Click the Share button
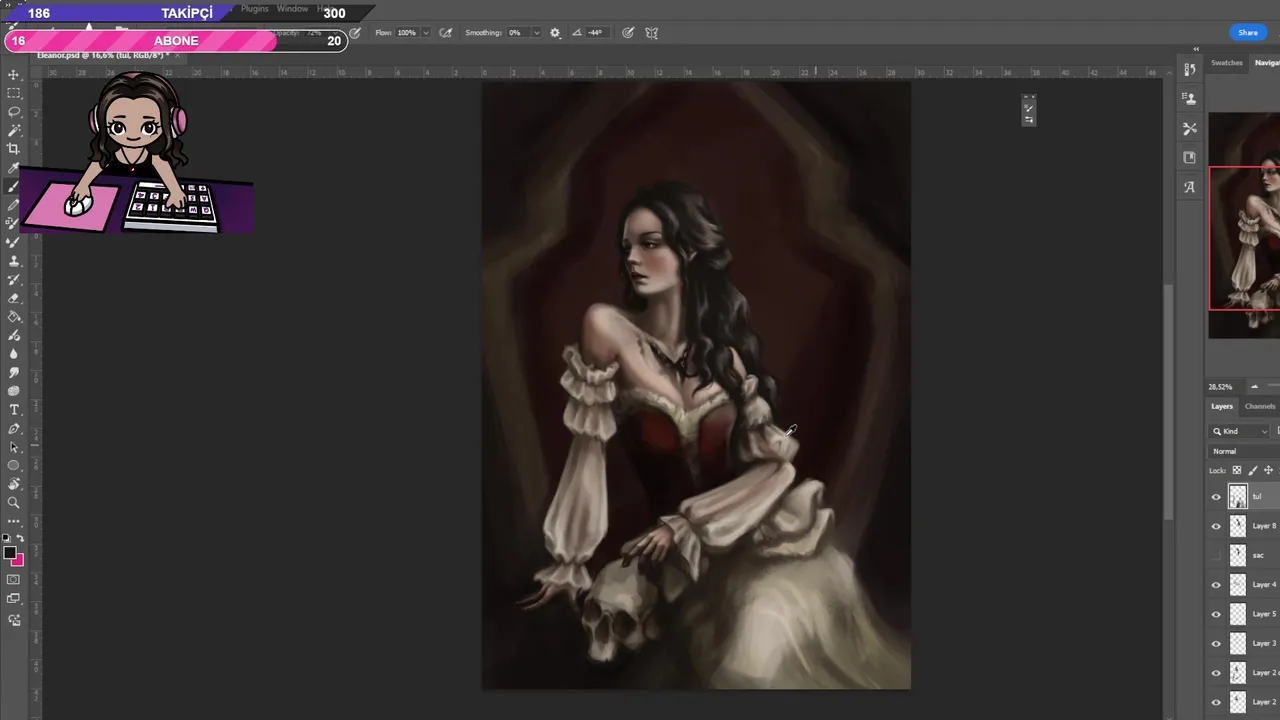This screenshot has width=1280, height=720. 1248,33
